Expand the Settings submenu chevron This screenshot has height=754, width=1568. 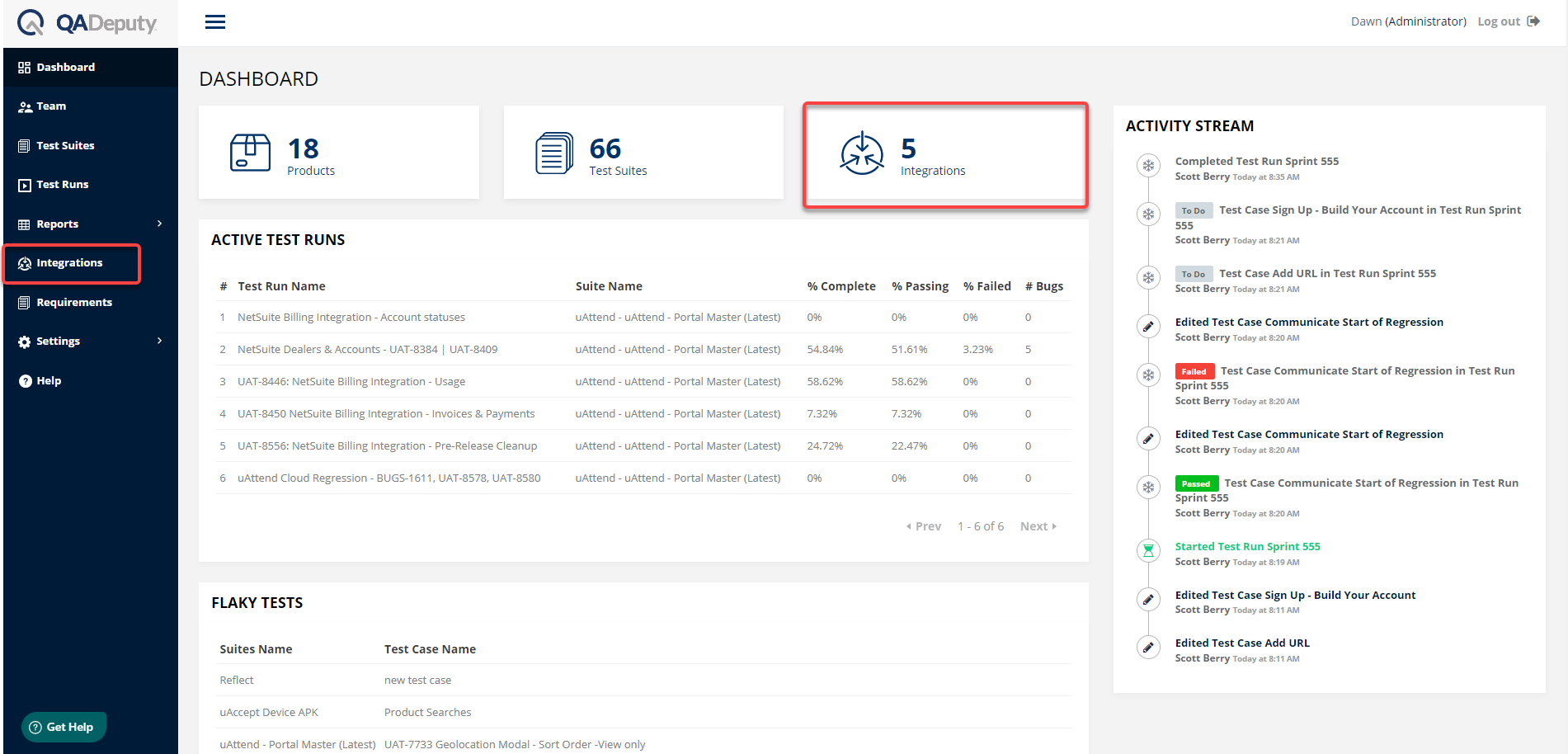click(160, 341)
